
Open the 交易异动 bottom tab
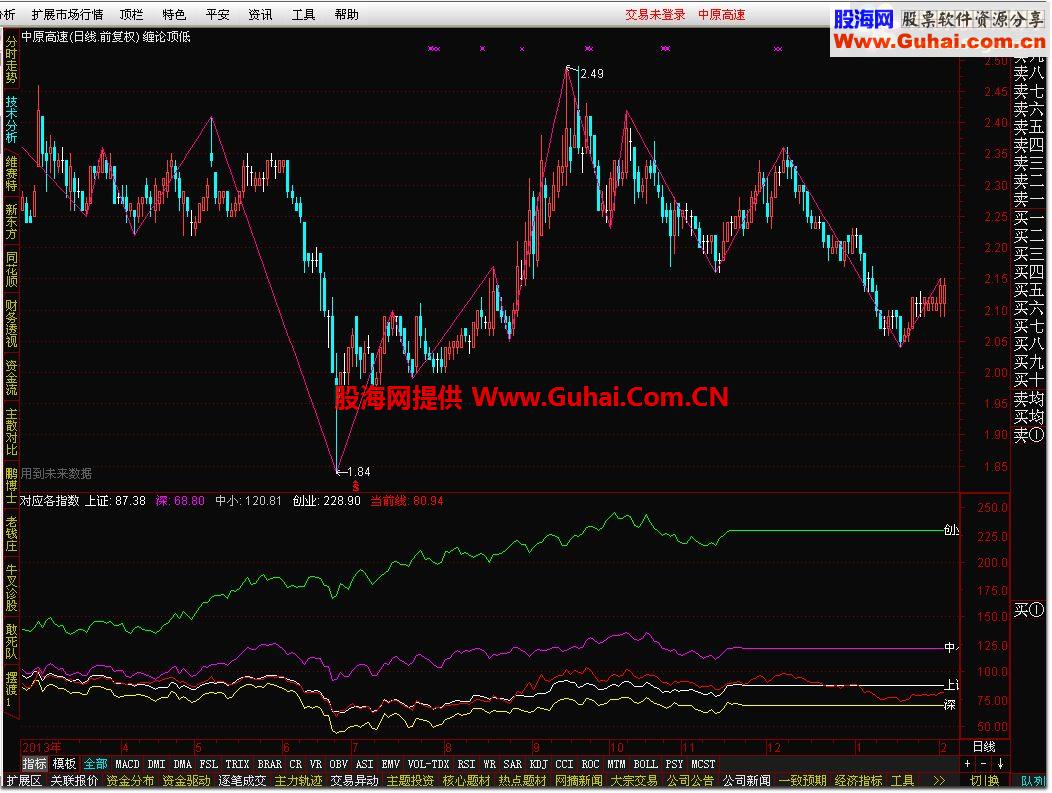[354, 781]
